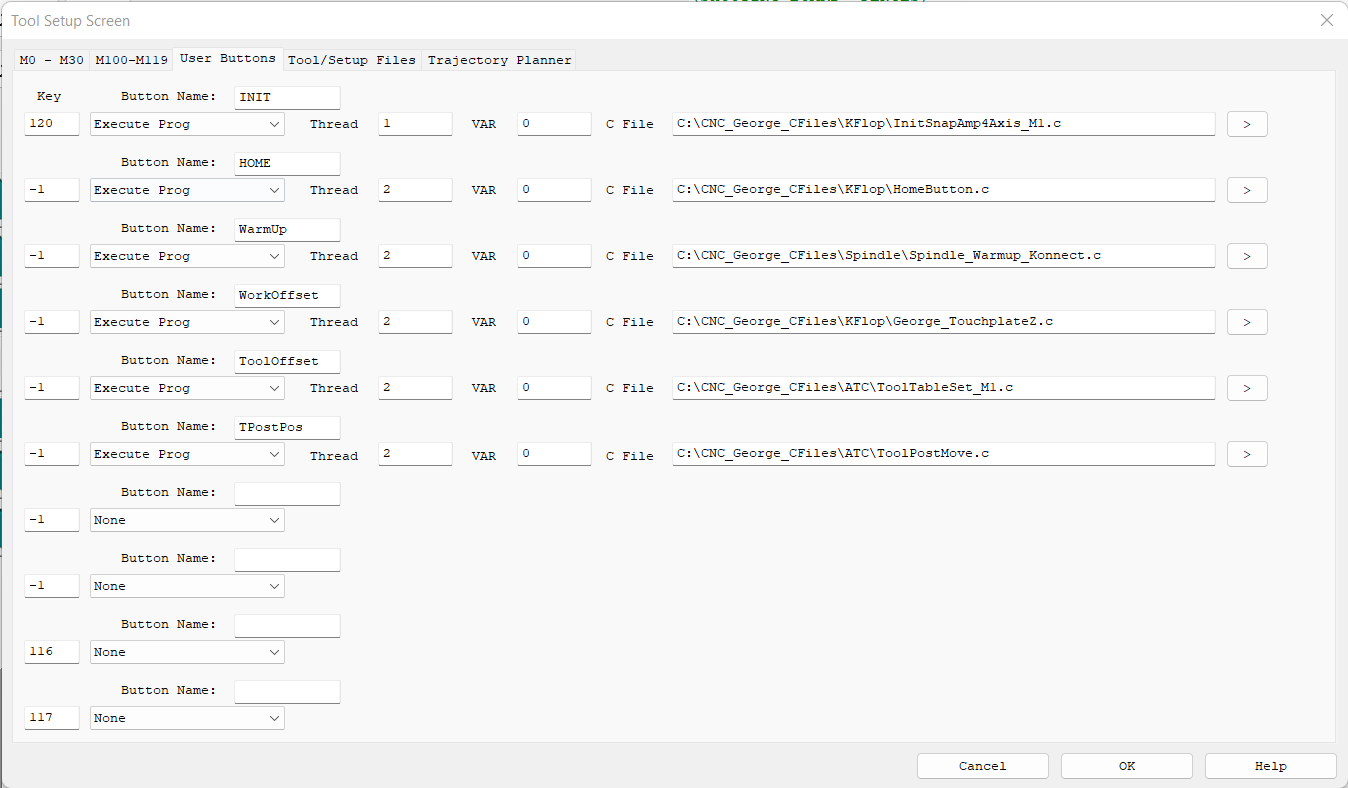Open Help for tool setup
Viewport: 1348px width, 788px height.
click(x=1270, y=766)
